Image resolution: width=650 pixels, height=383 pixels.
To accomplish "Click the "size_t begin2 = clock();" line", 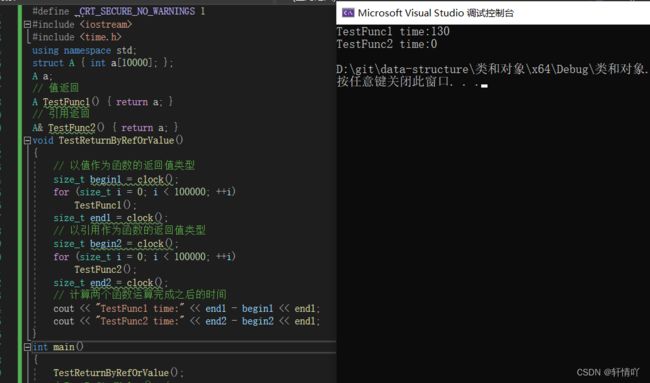I will 116,244.
